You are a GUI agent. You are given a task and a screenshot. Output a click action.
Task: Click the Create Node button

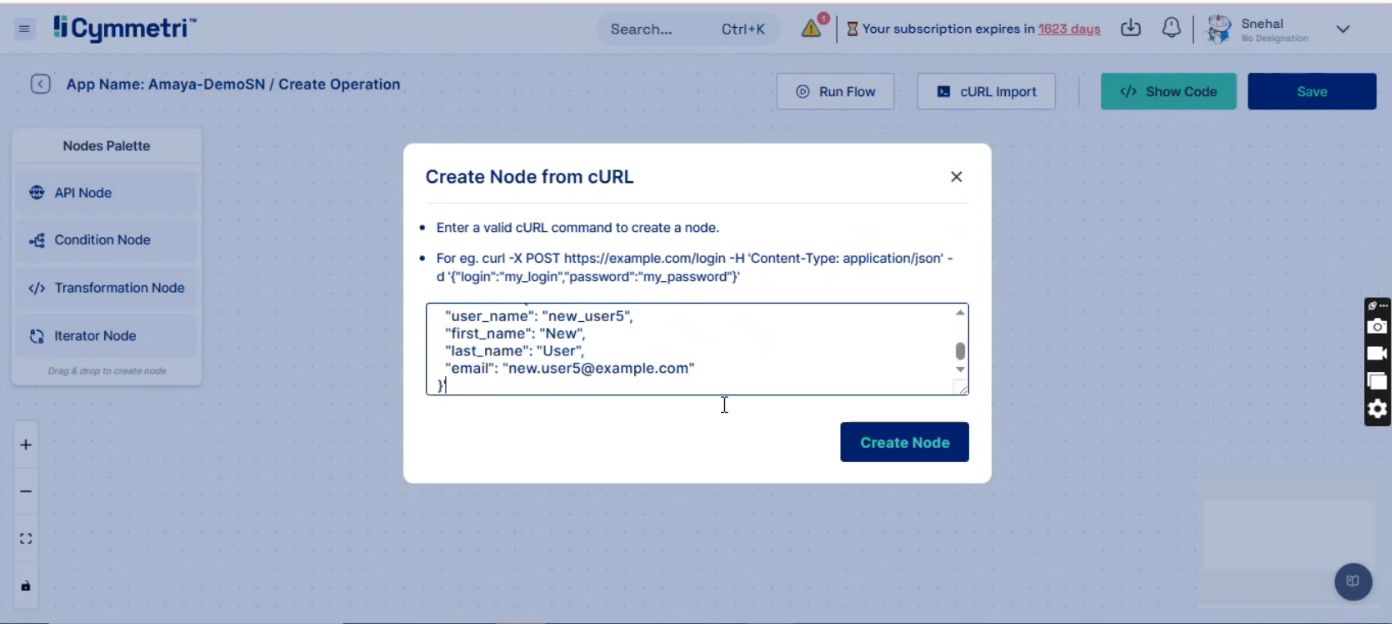tap(904, 442)
